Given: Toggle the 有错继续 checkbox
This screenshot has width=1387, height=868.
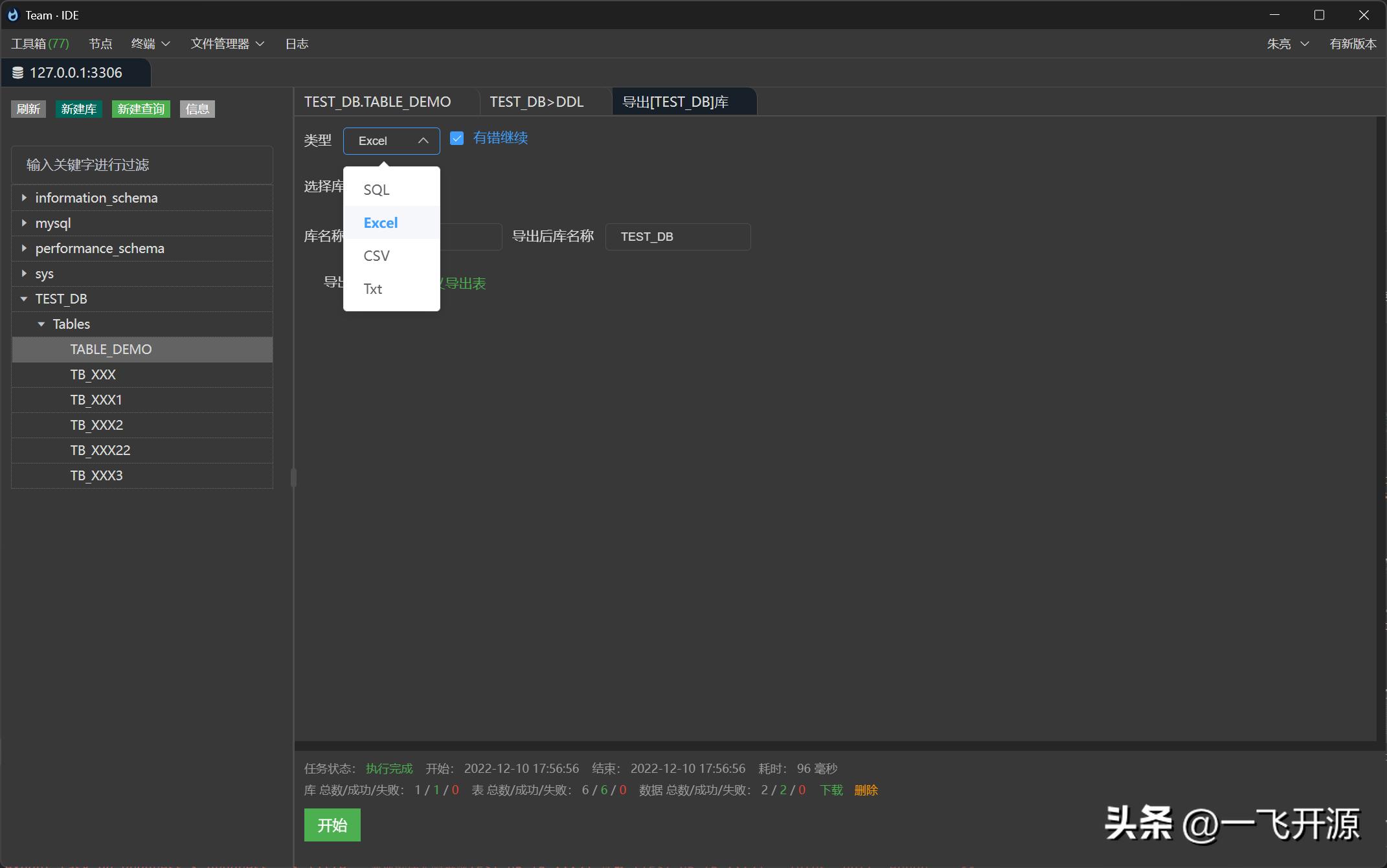Looking at the screenshot, I should point(457,138).
